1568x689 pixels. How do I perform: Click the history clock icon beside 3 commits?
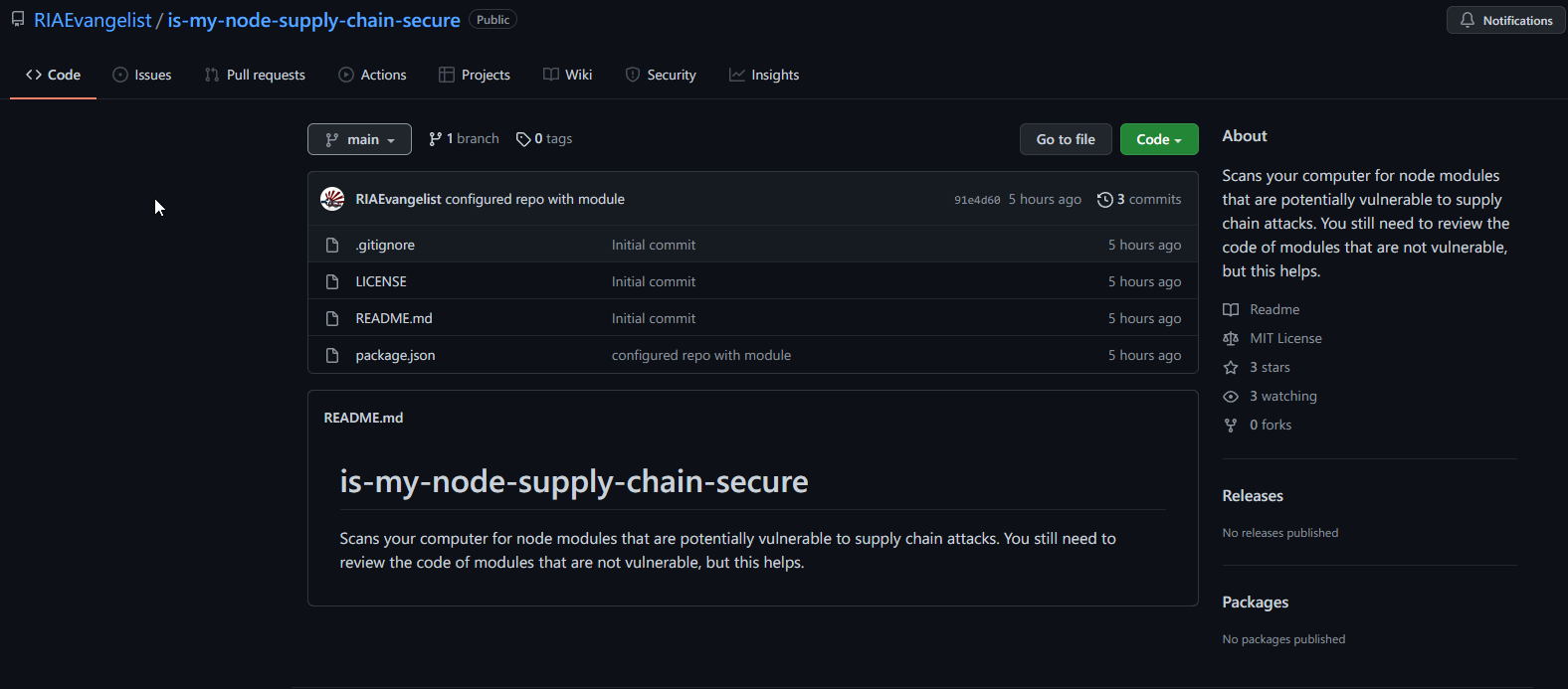[1104, 200]
